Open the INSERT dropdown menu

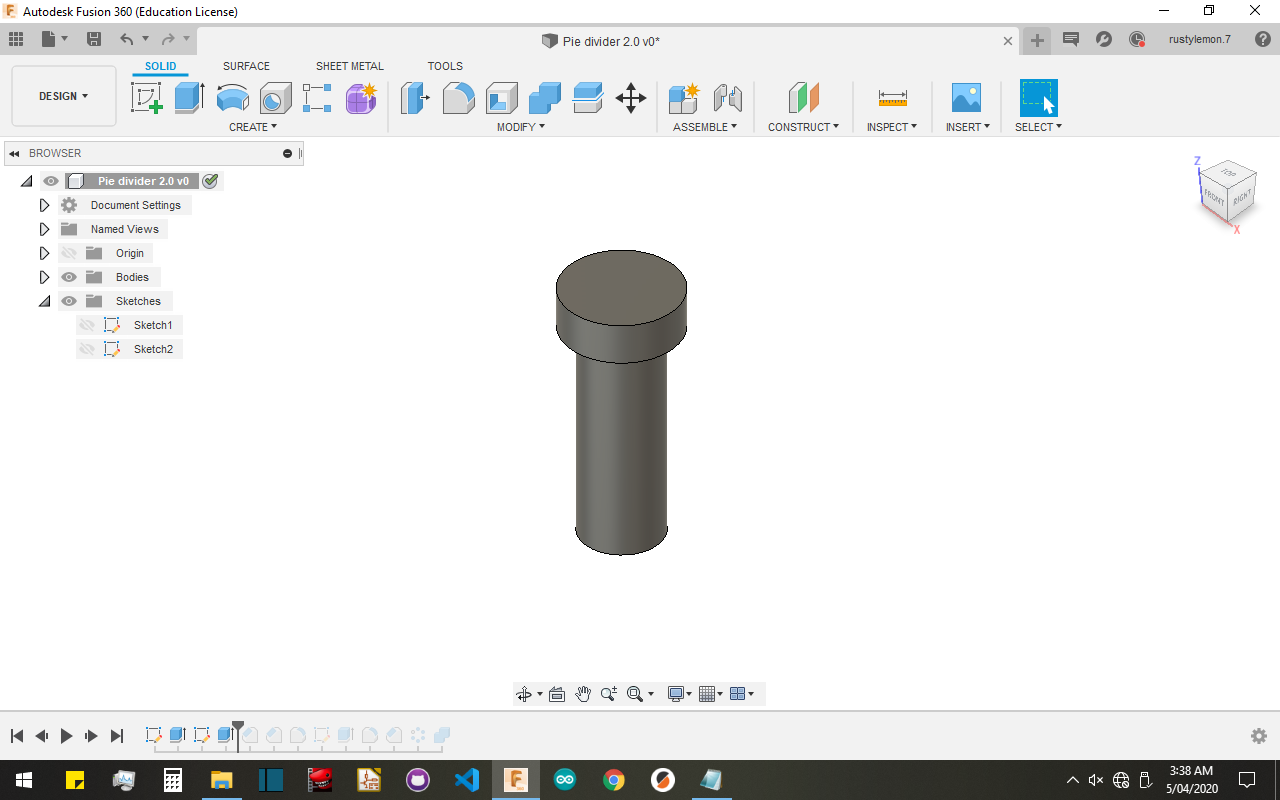(x=968, y=127)
